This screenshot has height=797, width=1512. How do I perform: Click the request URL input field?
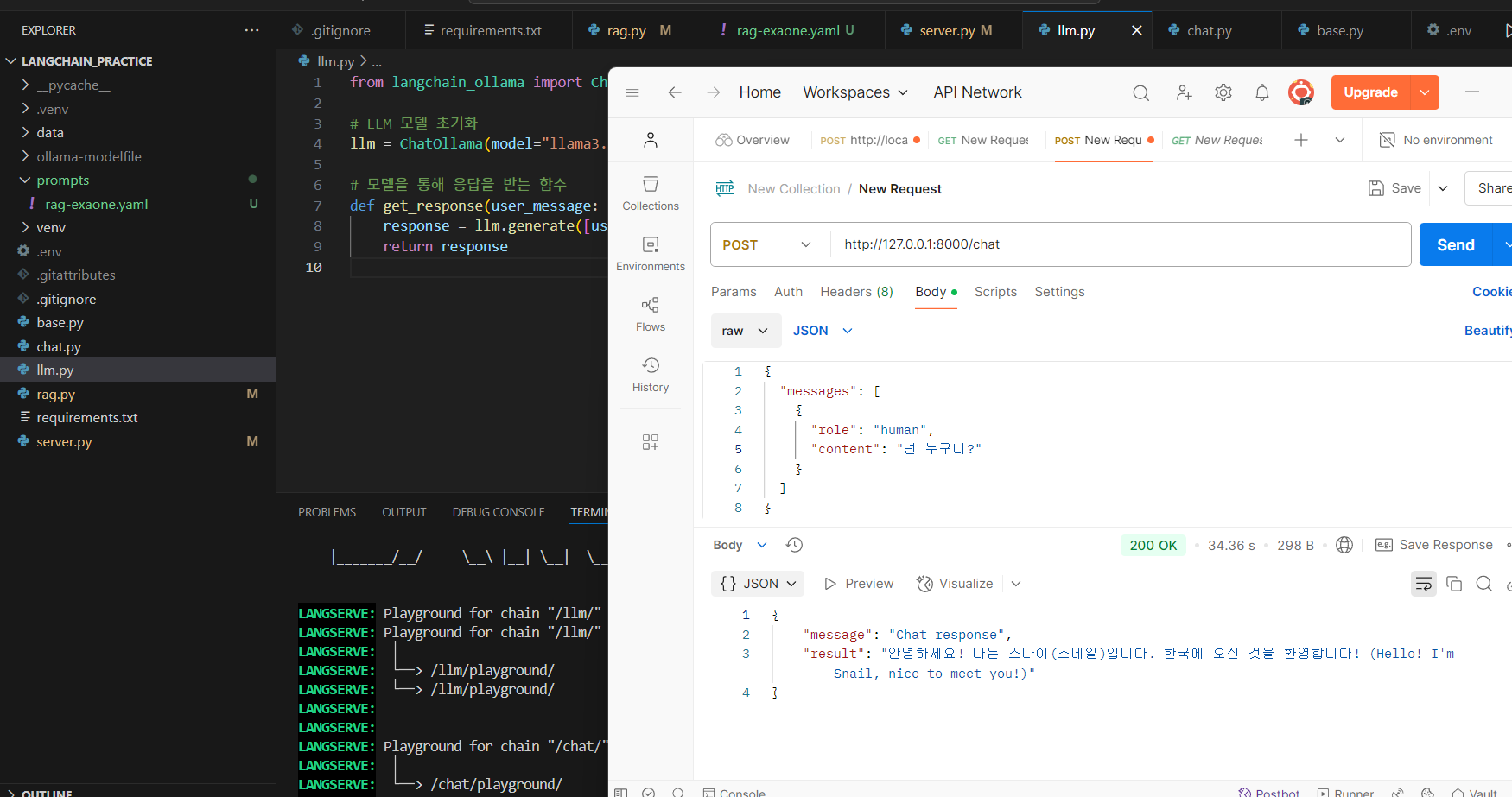point(1121,244)
